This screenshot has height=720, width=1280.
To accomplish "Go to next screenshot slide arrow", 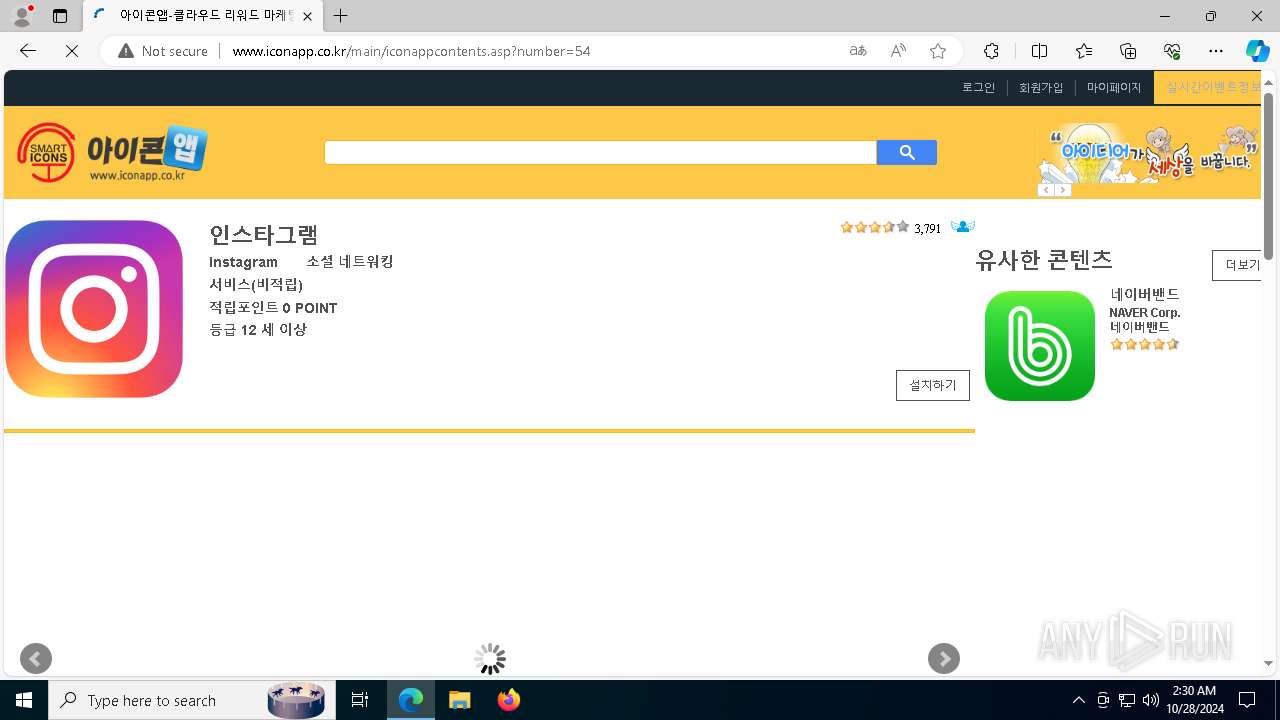I will pos(944,659).
